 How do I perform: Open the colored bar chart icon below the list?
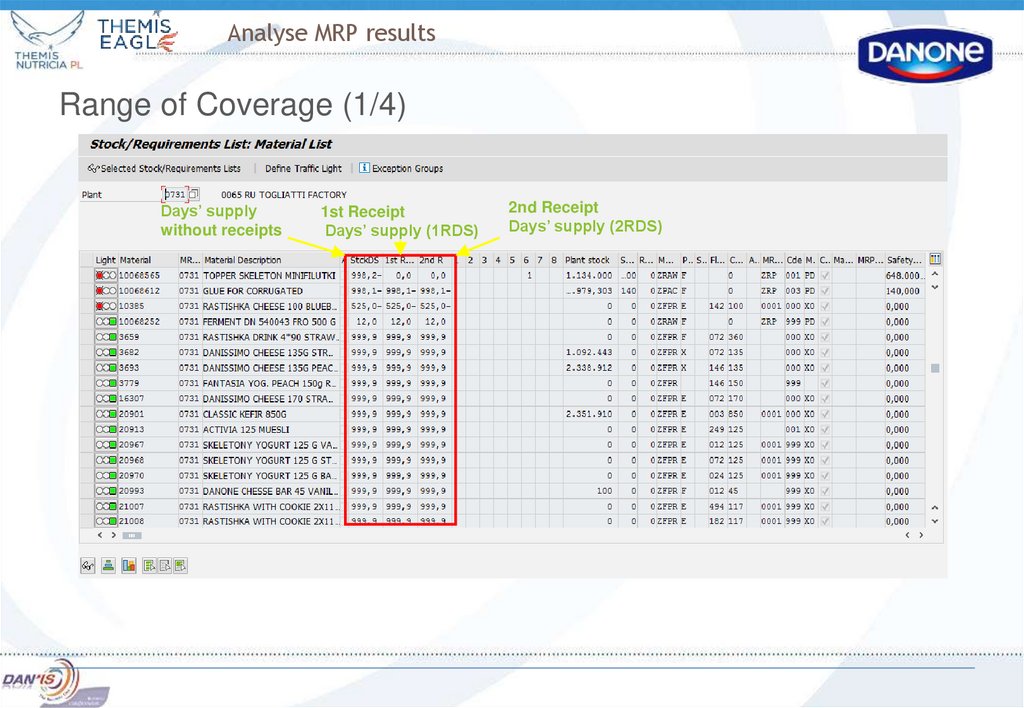(x=129, y=566)
